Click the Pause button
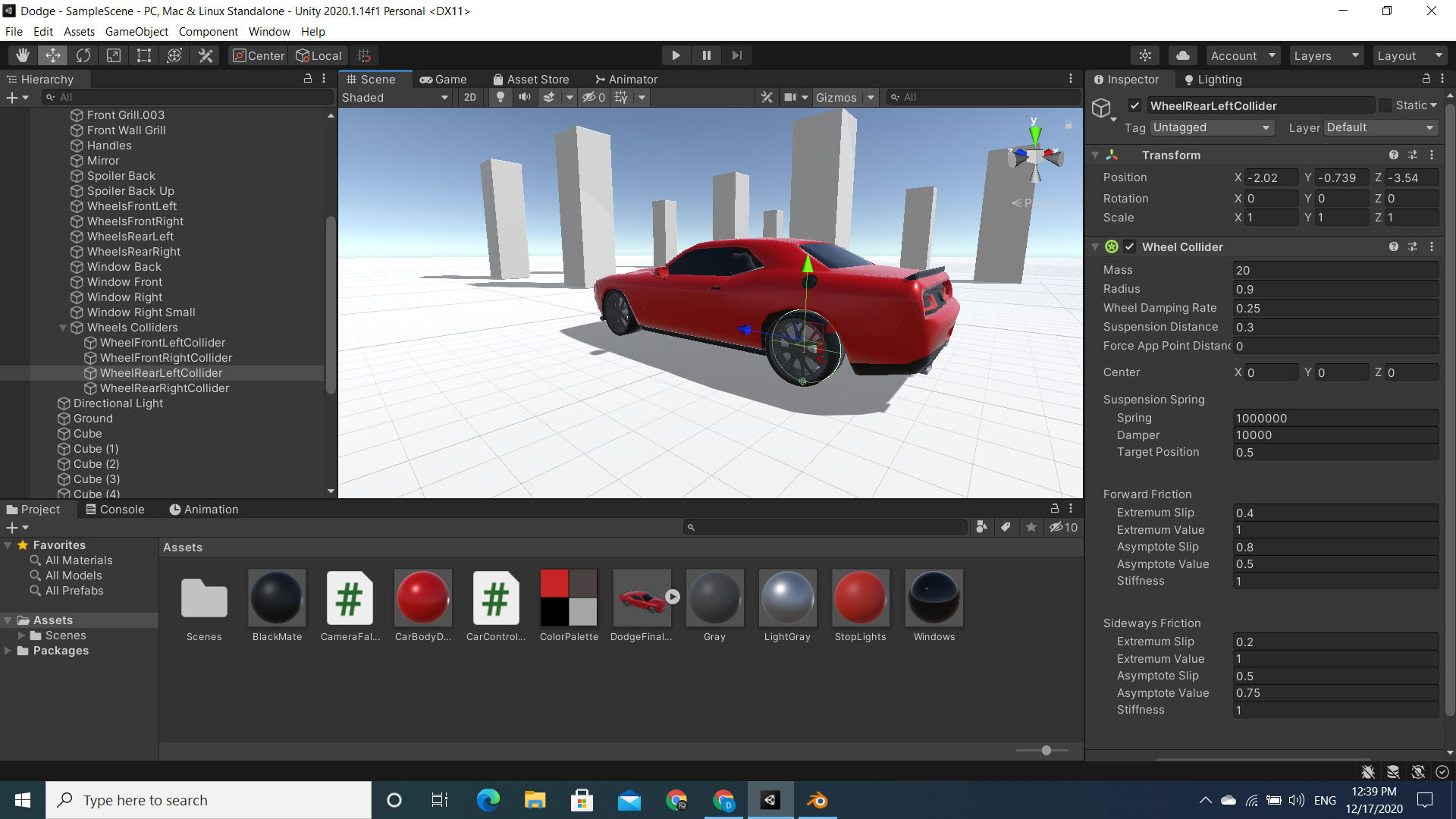The height and width of the screenshot is (819, 1456). (x=706, y=55)
